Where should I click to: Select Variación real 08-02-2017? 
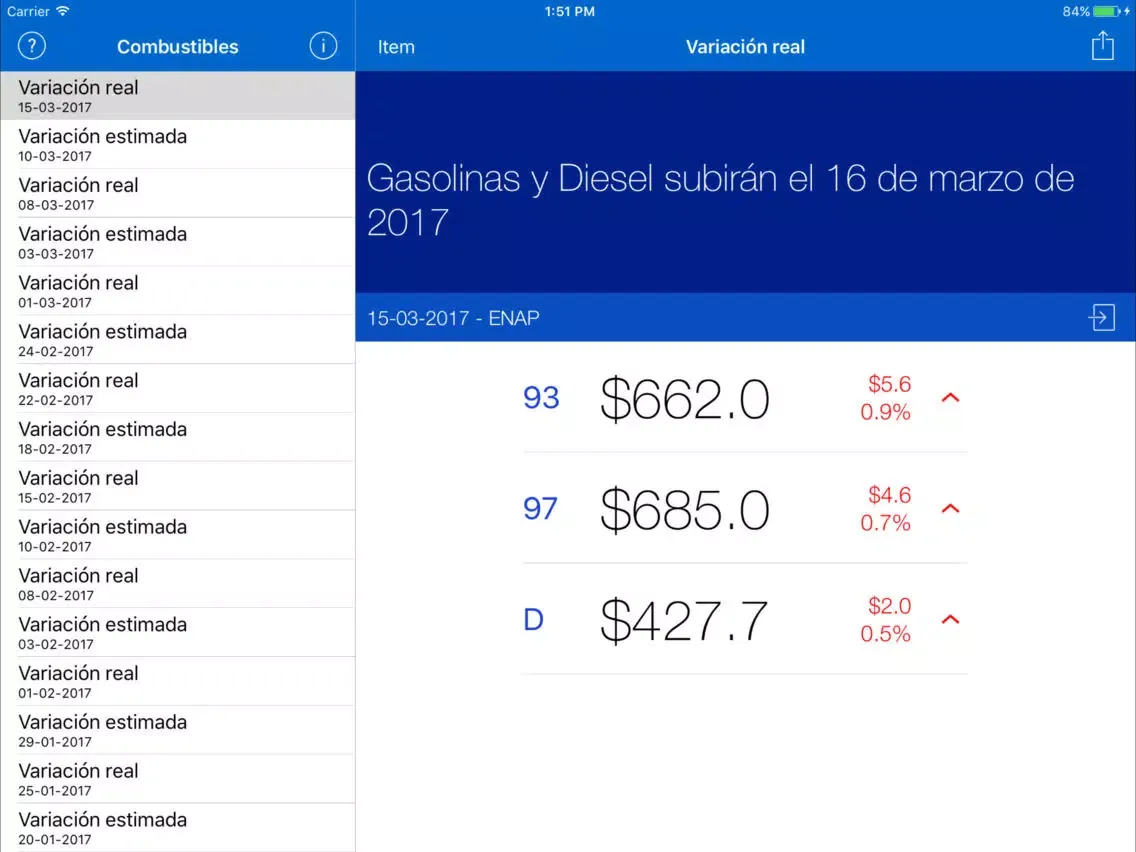[178, 584]
